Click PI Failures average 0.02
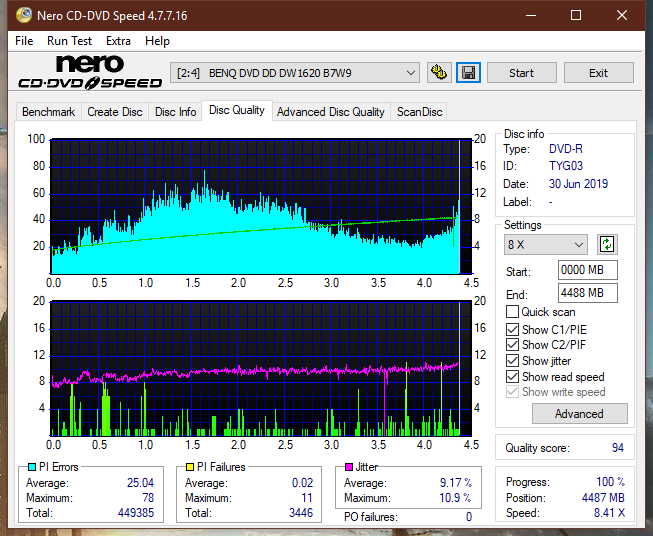The image size is (653, 536). click(302, 483)
